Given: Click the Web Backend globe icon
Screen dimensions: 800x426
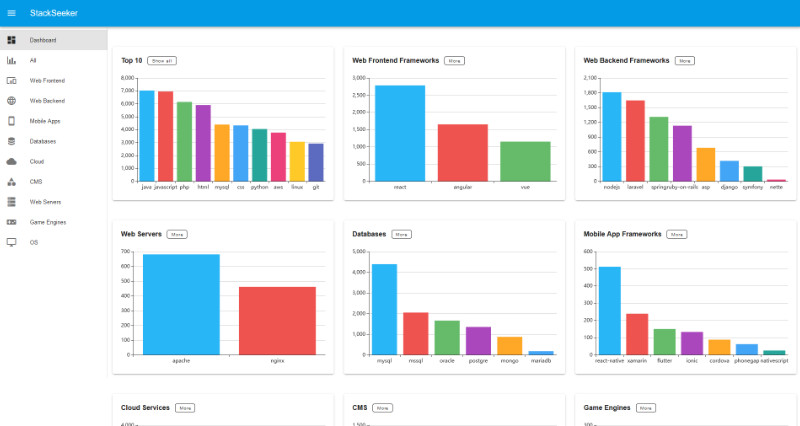Looking at the screenshot, I should coord(11,101).
